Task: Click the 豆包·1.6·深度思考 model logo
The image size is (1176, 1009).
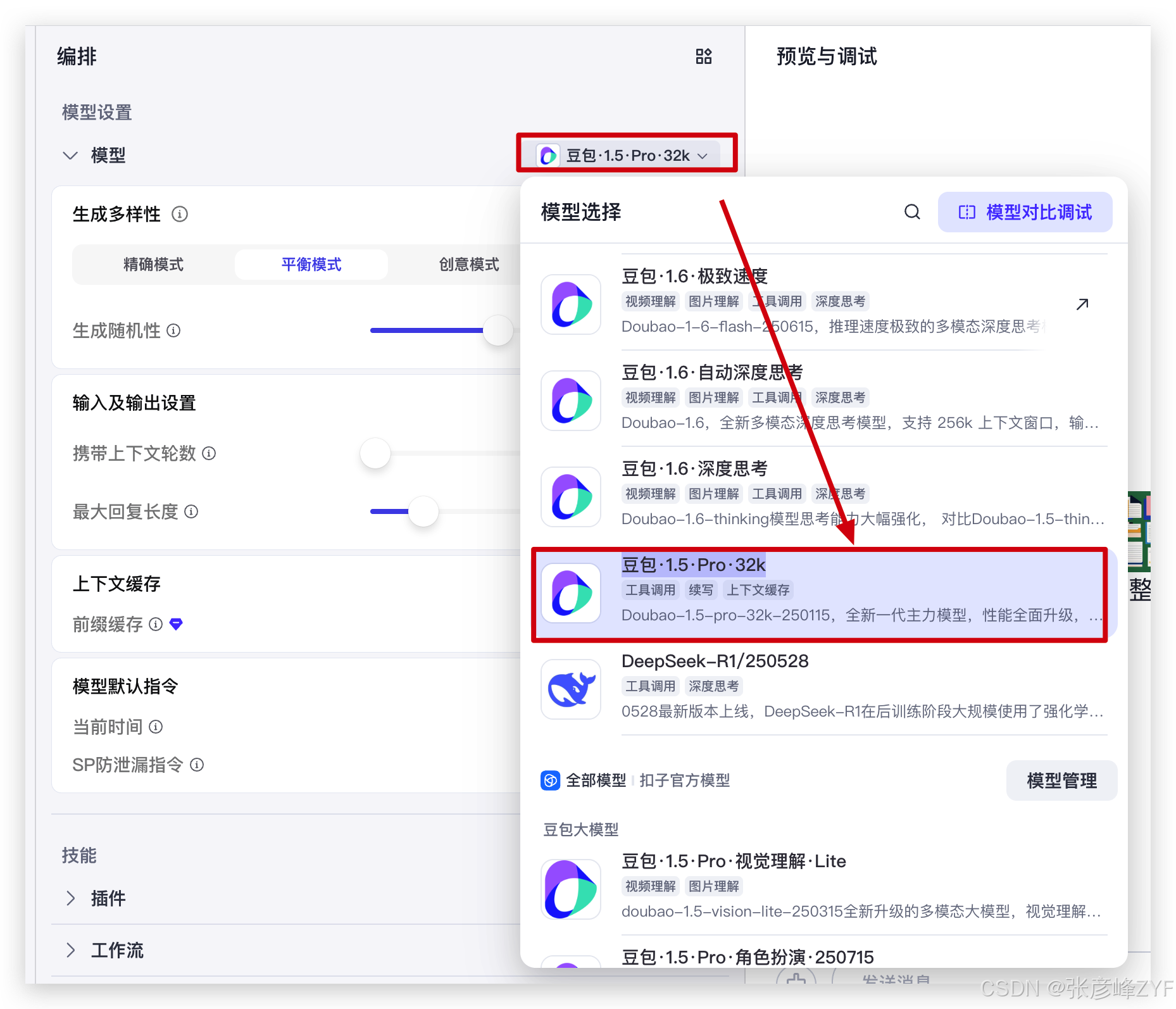Action: pos(571,497)
